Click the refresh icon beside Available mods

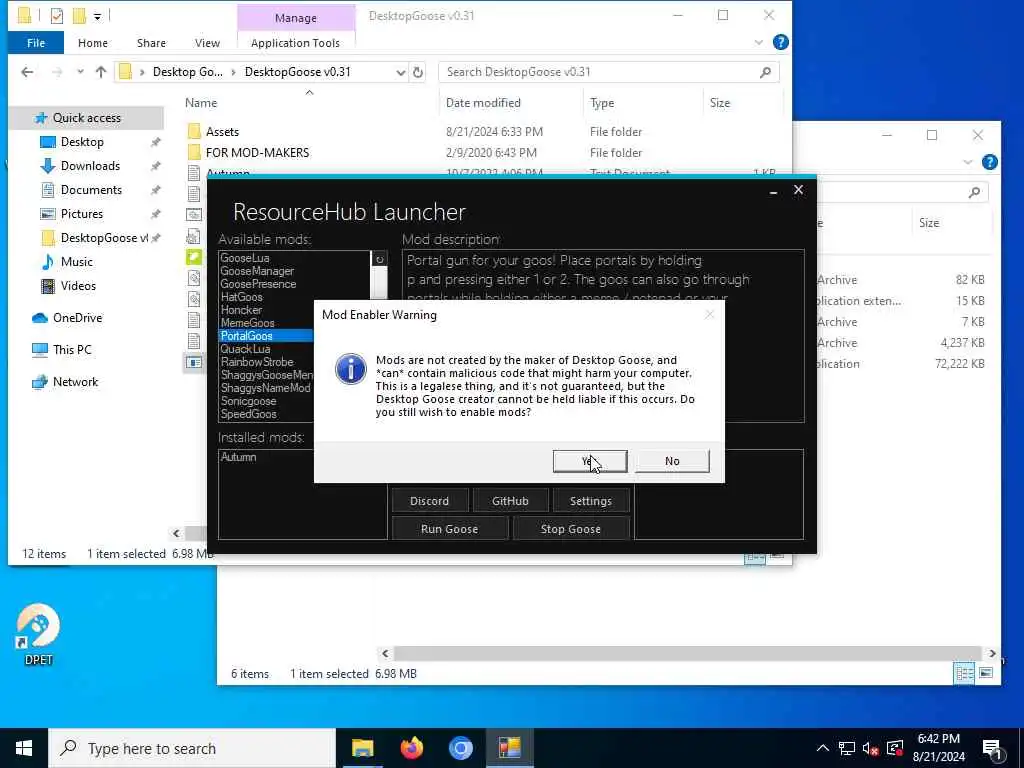pos(379,259)
